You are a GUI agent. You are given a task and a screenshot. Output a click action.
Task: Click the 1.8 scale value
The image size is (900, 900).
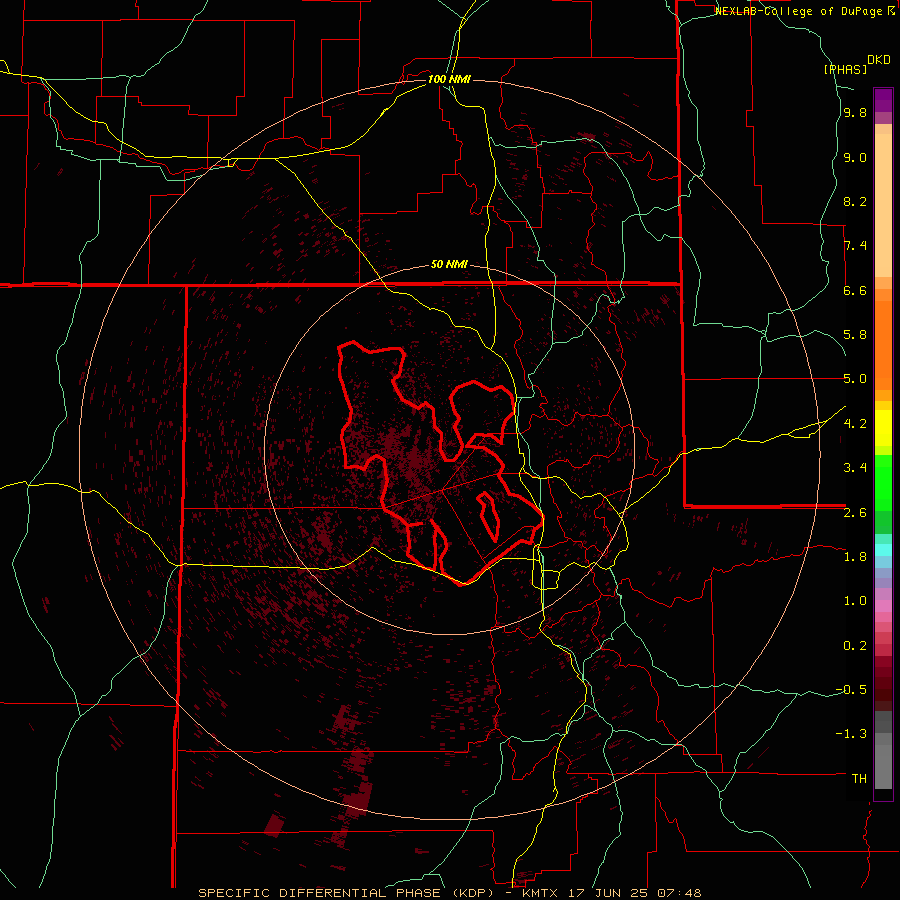point(855,557)
